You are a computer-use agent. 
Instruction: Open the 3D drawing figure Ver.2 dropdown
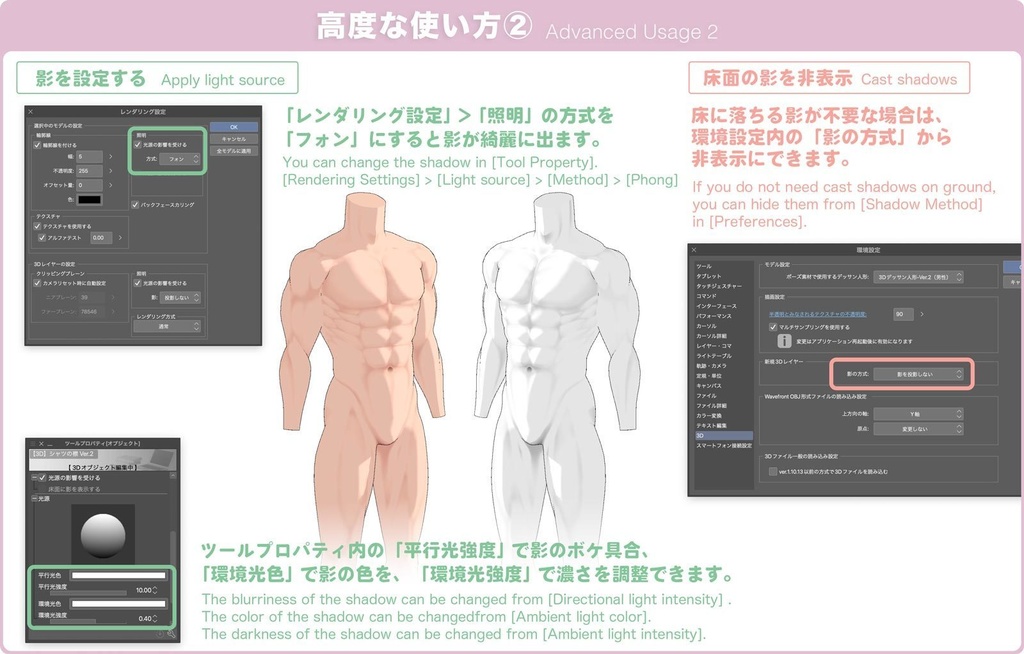coord(916,278)
